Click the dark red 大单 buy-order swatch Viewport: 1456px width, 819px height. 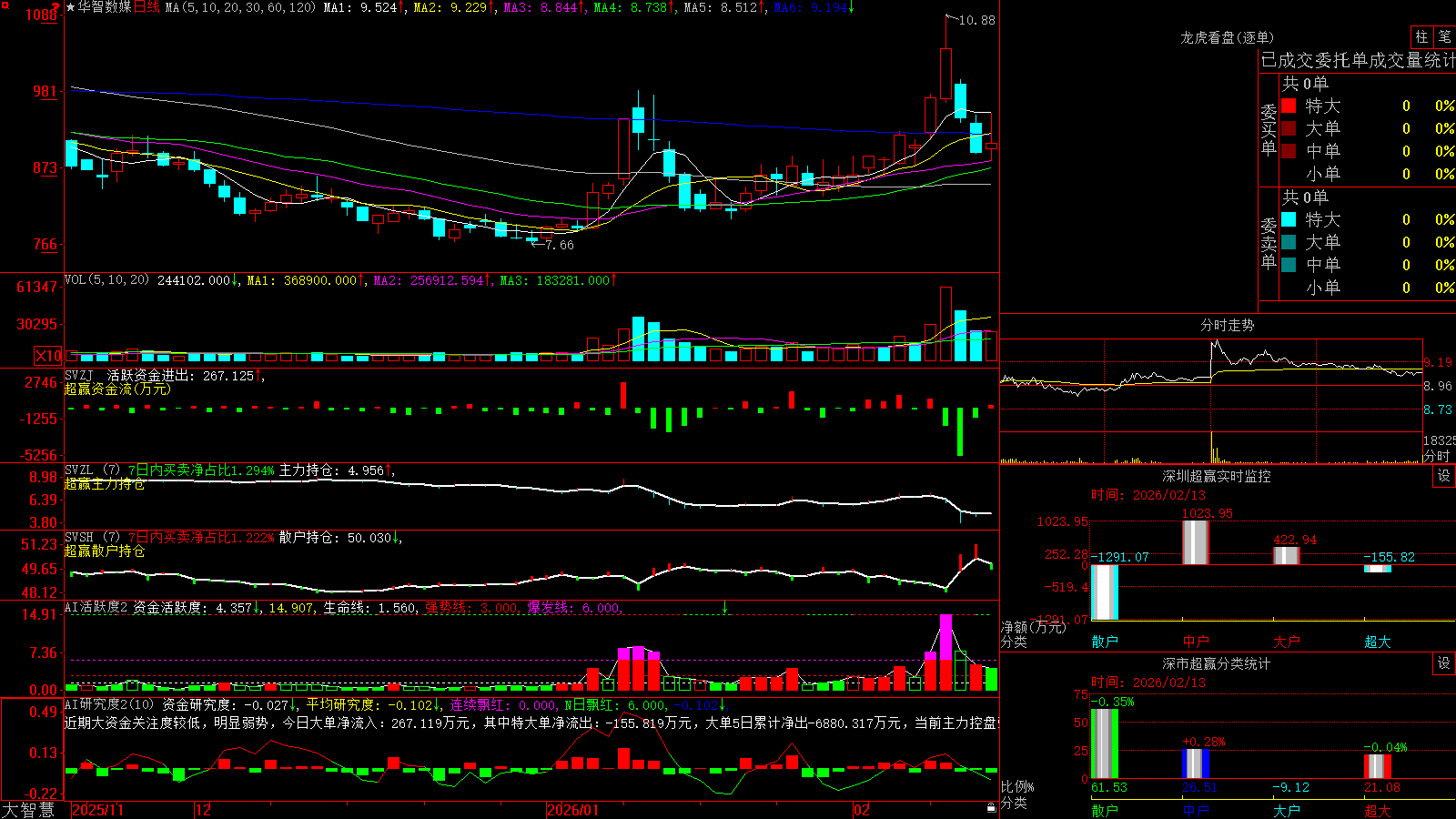(1289, 128)
